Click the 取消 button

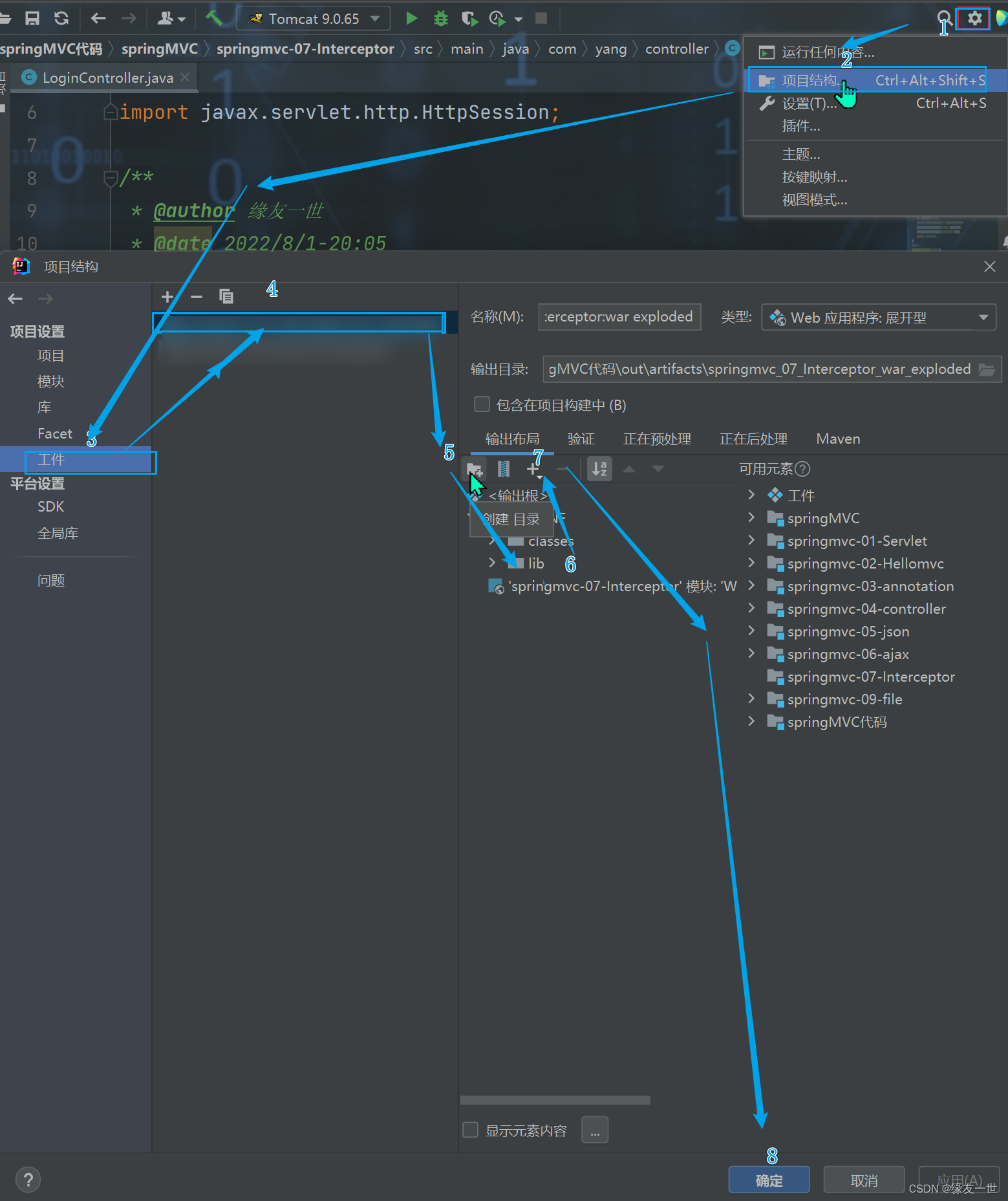pyautogui.click(x=864, y=1180)
